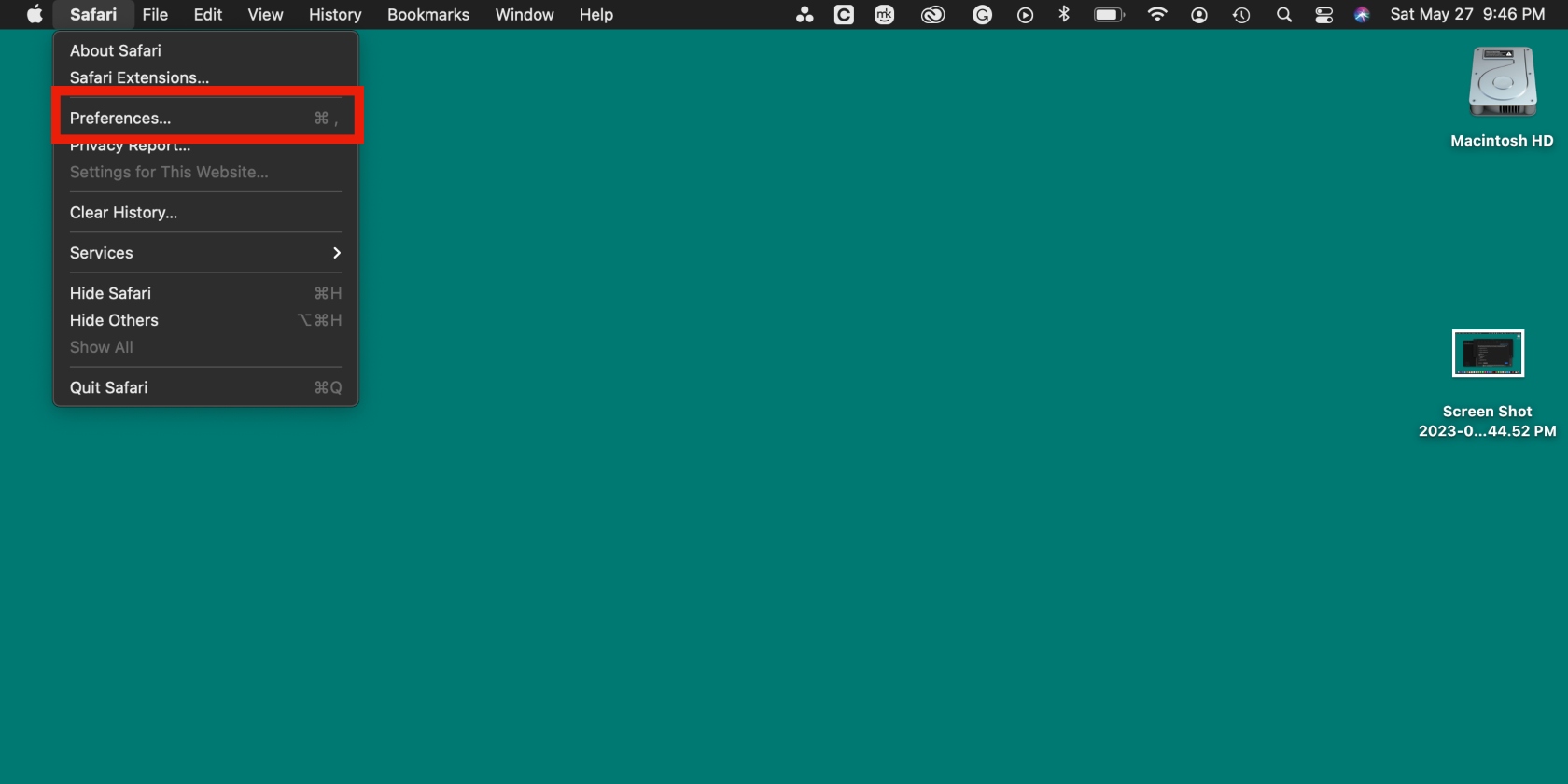Click the Screen Shot file name label
Screen dimensions: 1568x784
[x=1488, y=421]
